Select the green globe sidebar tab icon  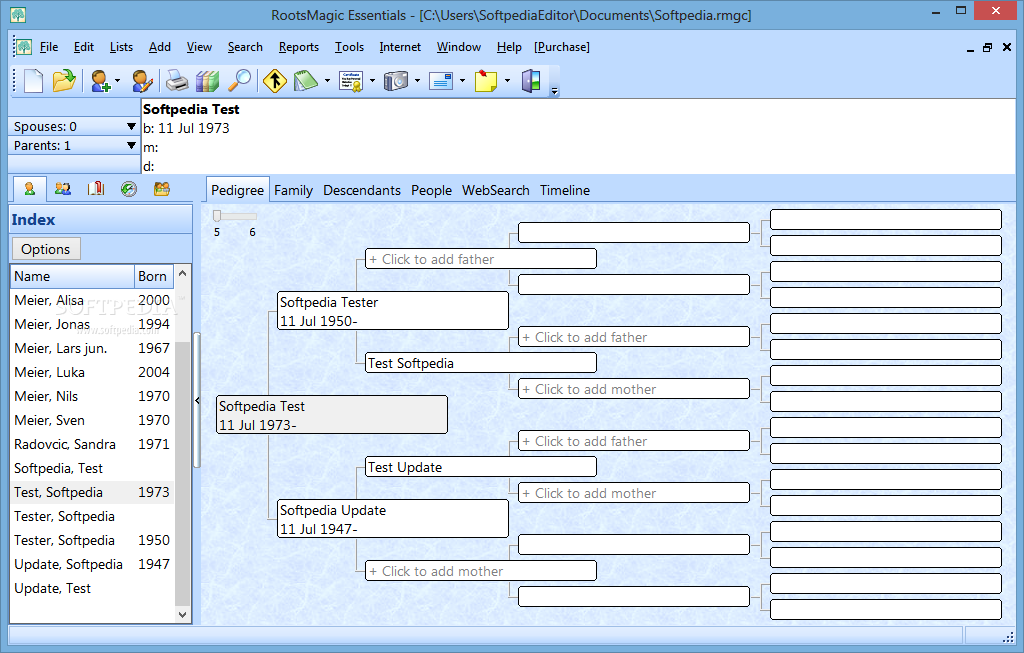(129, 189)
